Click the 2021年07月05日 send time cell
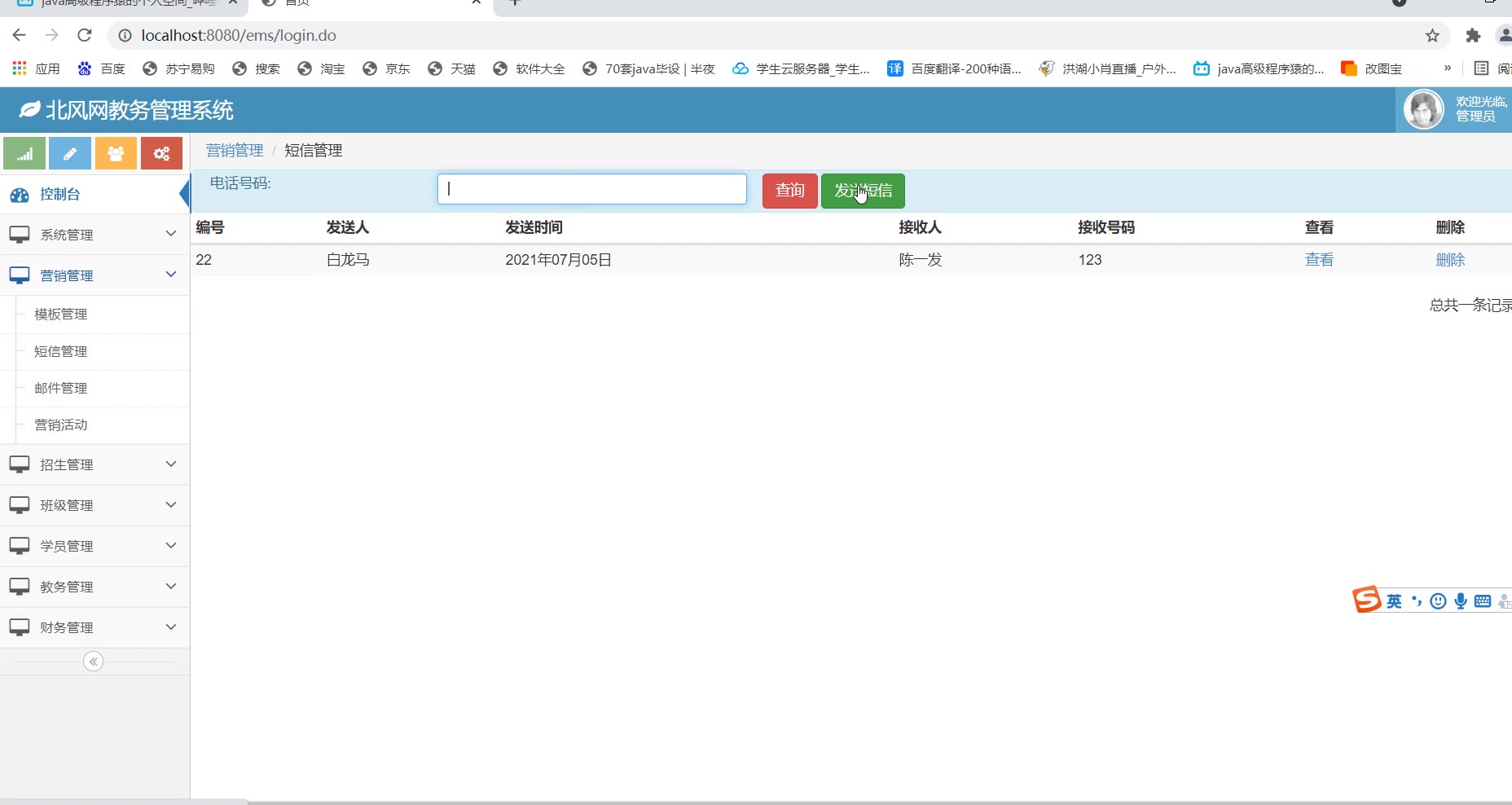1512x805 pixels. [x=559, y=260]
